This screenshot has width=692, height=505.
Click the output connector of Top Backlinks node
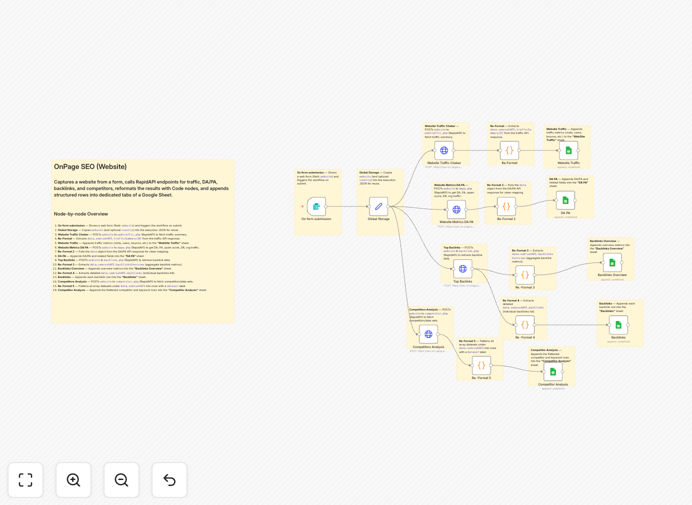click(473, 269)
